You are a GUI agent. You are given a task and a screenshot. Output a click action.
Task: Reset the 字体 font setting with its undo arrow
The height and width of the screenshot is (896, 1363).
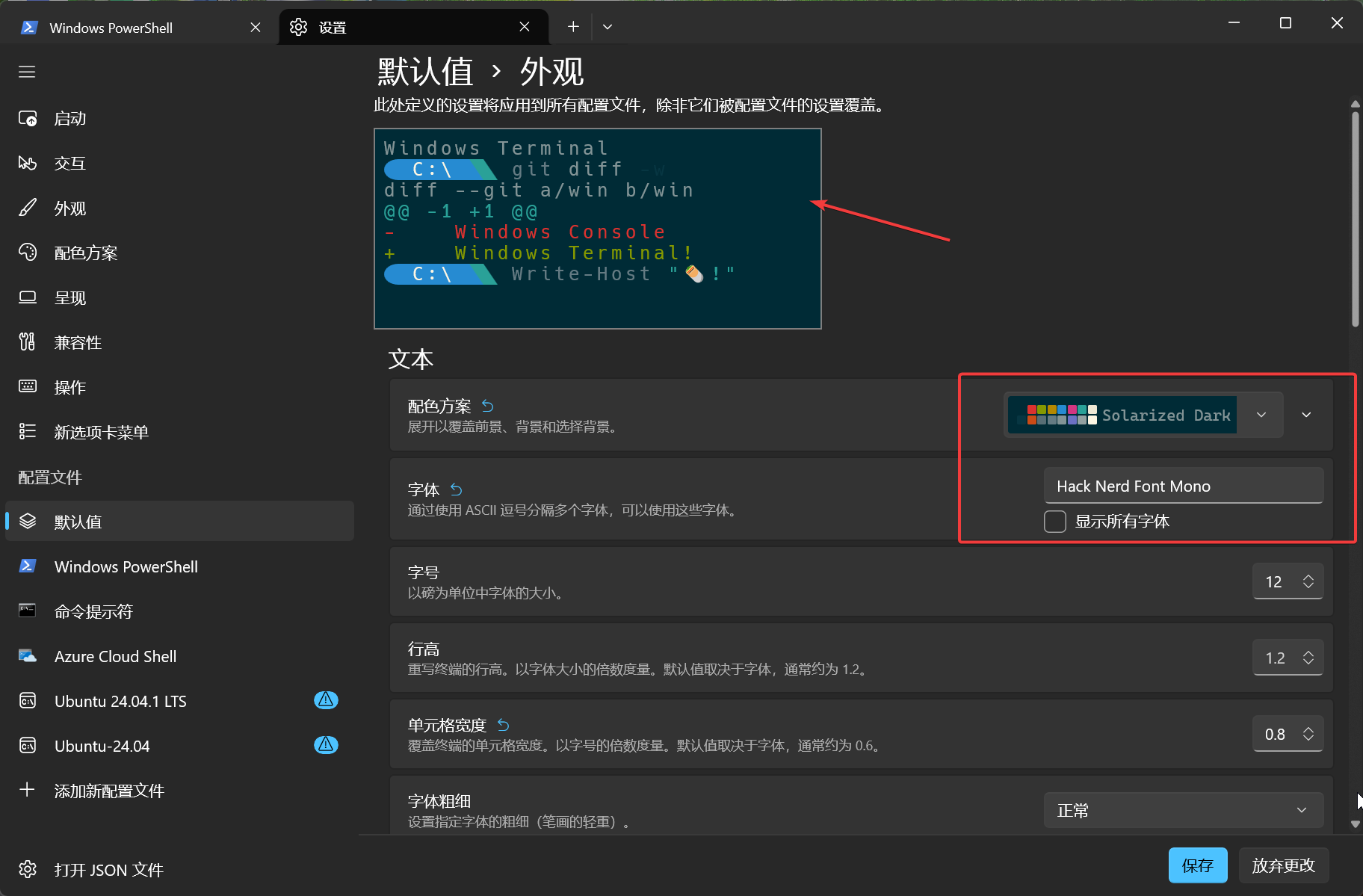tap(456, 489)
